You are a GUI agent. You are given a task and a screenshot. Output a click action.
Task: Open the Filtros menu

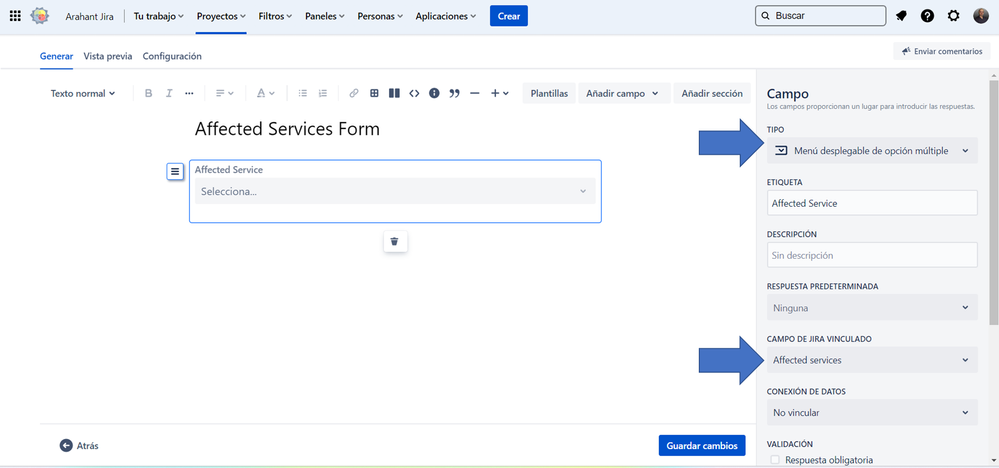tap(275, 16)
